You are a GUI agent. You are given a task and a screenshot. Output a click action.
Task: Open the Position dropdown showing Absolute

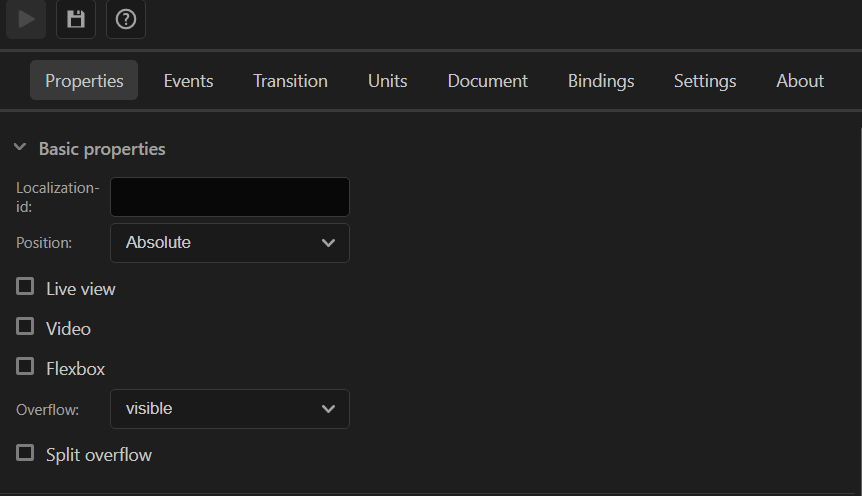230,243
